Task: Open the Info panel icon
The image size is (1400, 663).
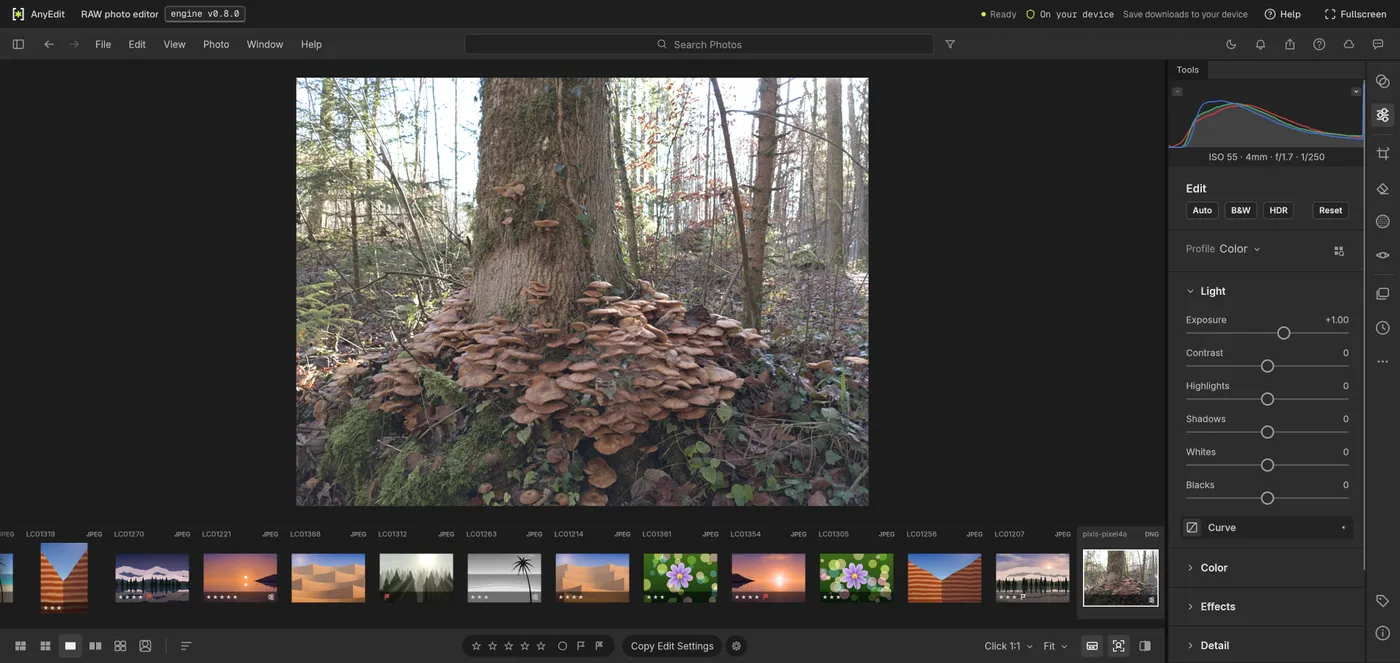Action: pyautogui.click(x=1382, y=633)
